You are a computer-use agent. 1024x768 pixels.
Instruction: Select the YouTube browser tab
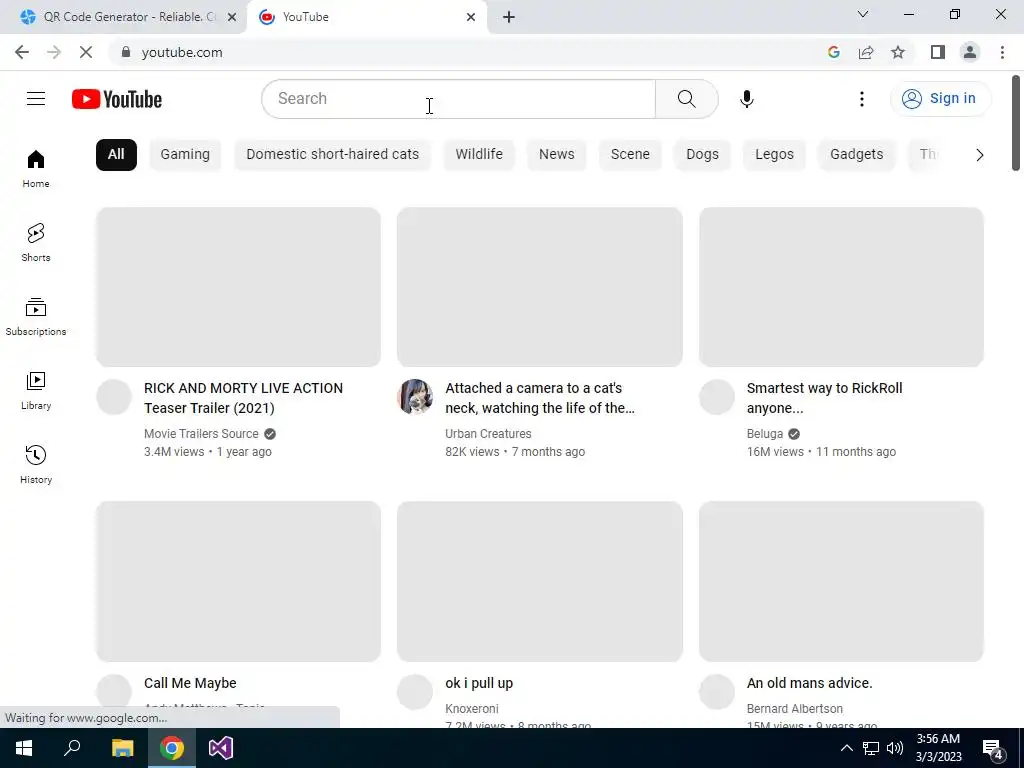[x=366, y=17]
